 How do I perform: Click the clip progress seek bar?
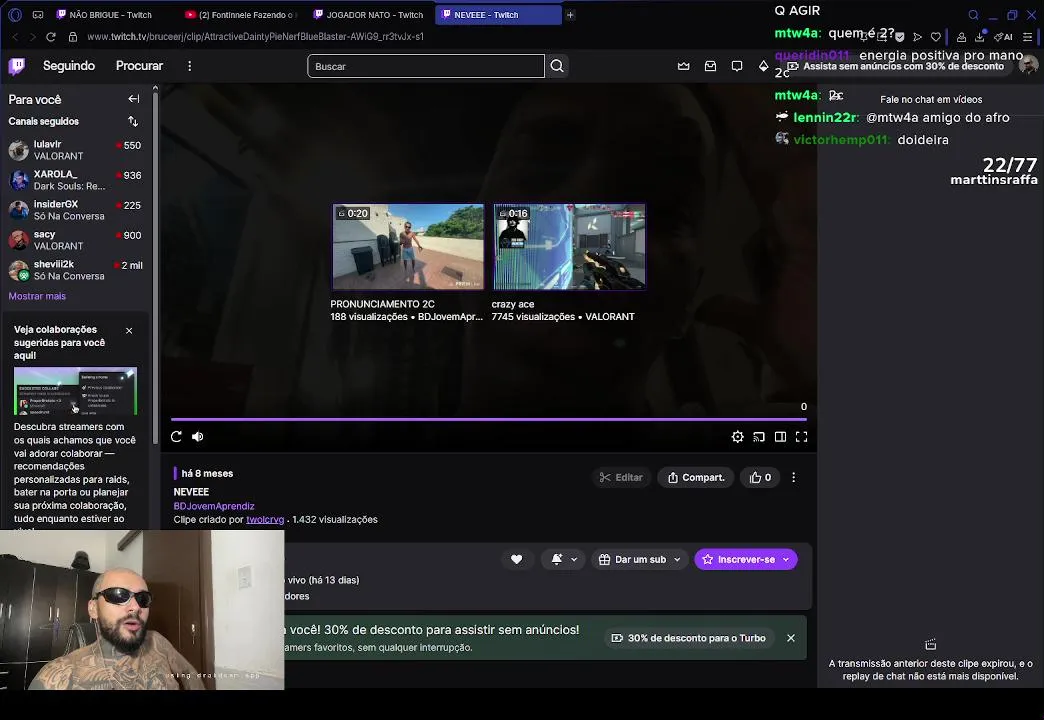coord(489,420)
